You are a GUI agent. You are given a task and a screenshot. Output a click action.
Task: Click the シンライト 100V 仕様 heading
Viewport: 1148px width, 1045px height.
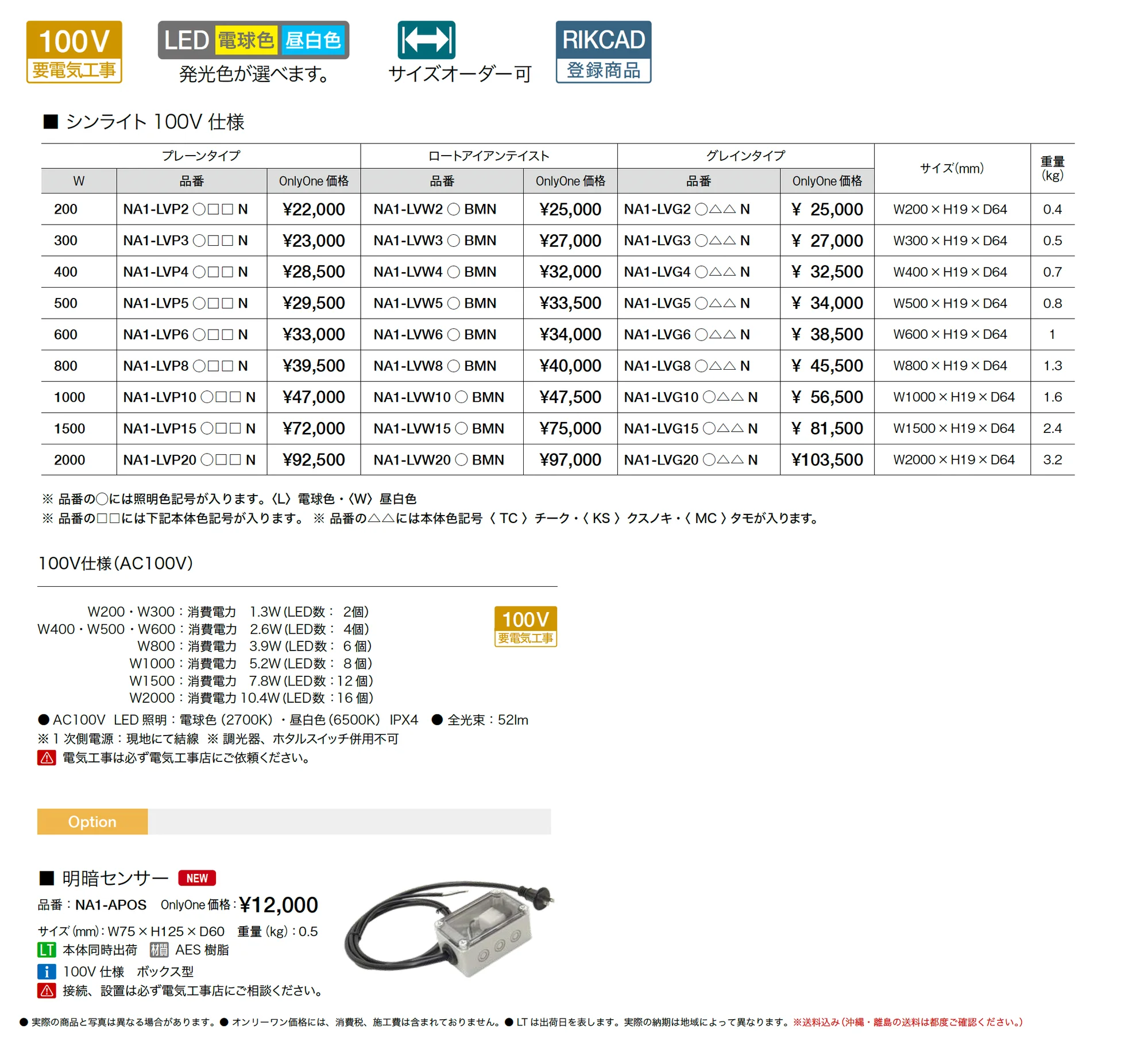144,122
